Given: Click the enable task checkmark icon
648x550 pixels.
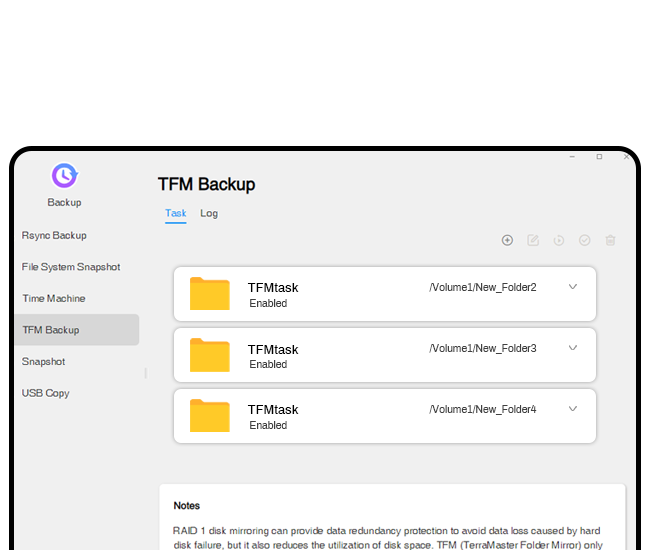Looking at the screenshot, I should (x=585, y=240).
